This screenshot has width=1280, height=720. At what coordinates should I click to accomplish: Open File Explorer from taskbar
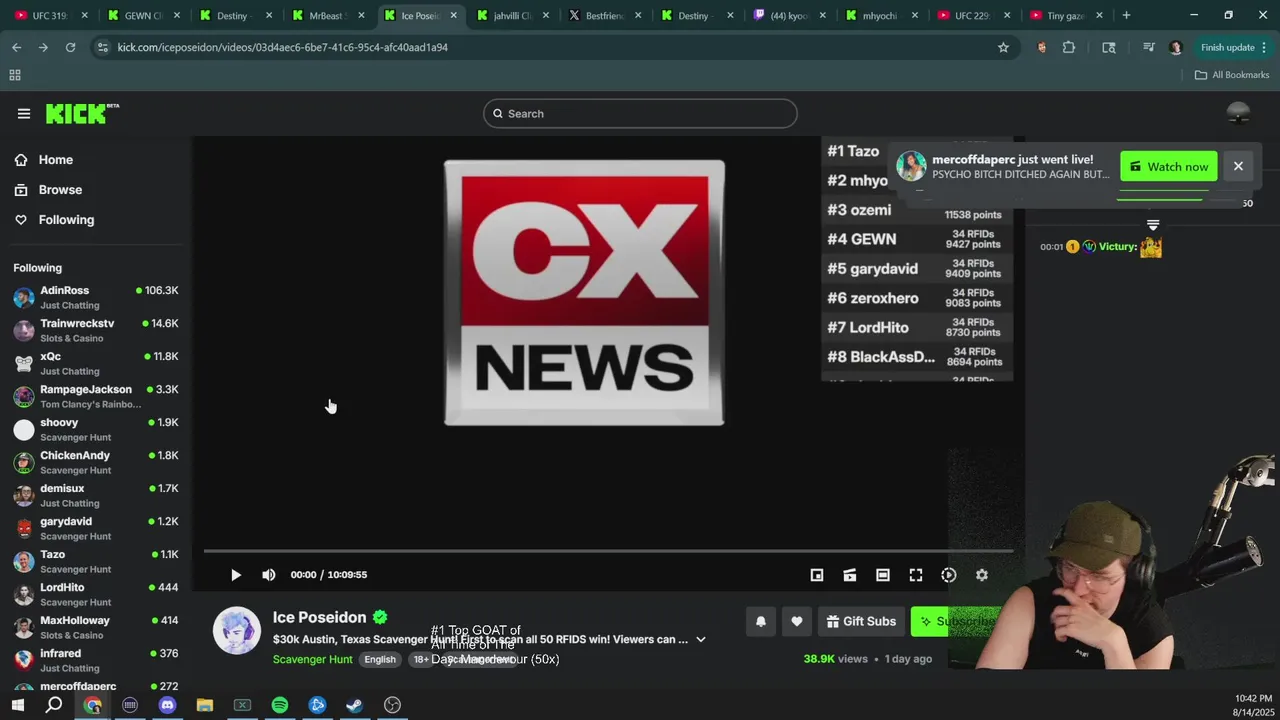[205, 705]
